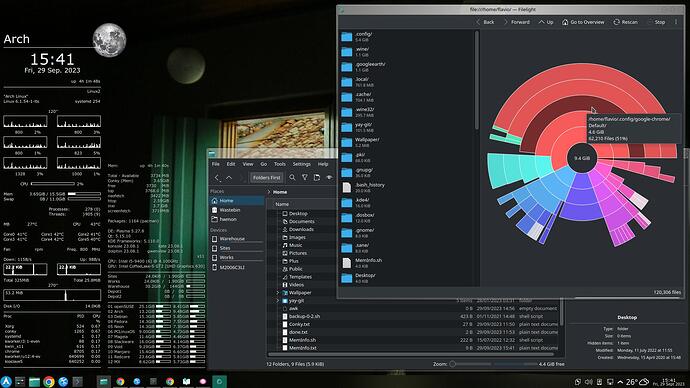The width and height of the screenshot is (690, 388).
Task: Select the .local/ folder in Filelight list
Action: tap(407, 82)
